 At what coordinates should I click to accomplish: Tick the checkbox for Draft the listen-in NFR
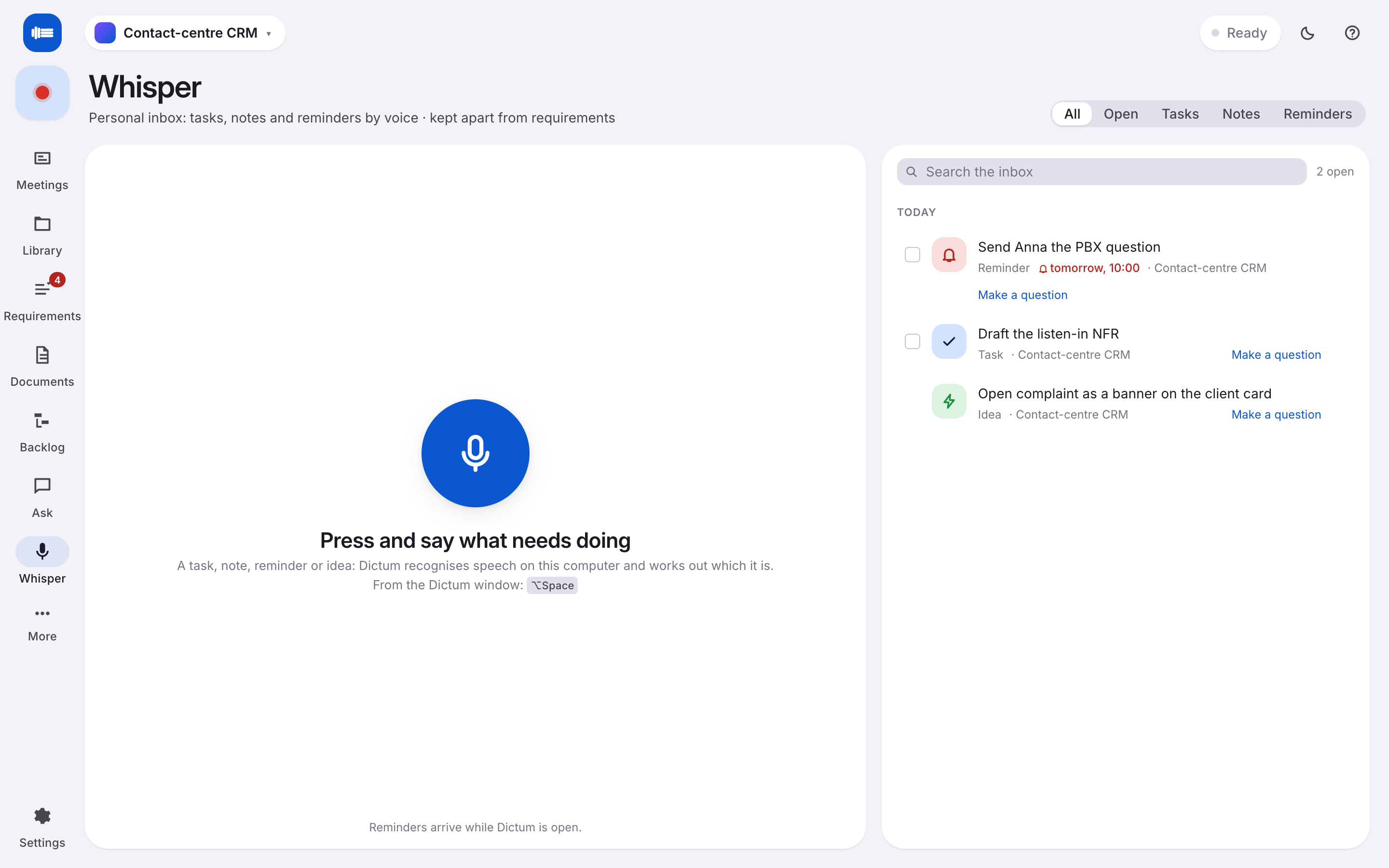tap(912, 341)
